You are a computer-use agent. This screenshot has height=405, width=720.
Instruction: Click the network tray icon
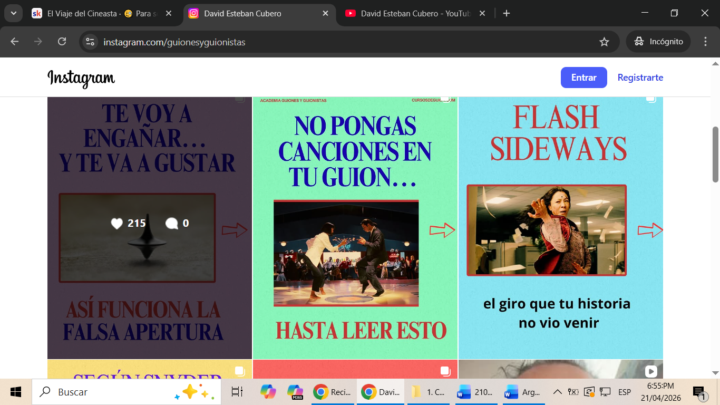605,392
